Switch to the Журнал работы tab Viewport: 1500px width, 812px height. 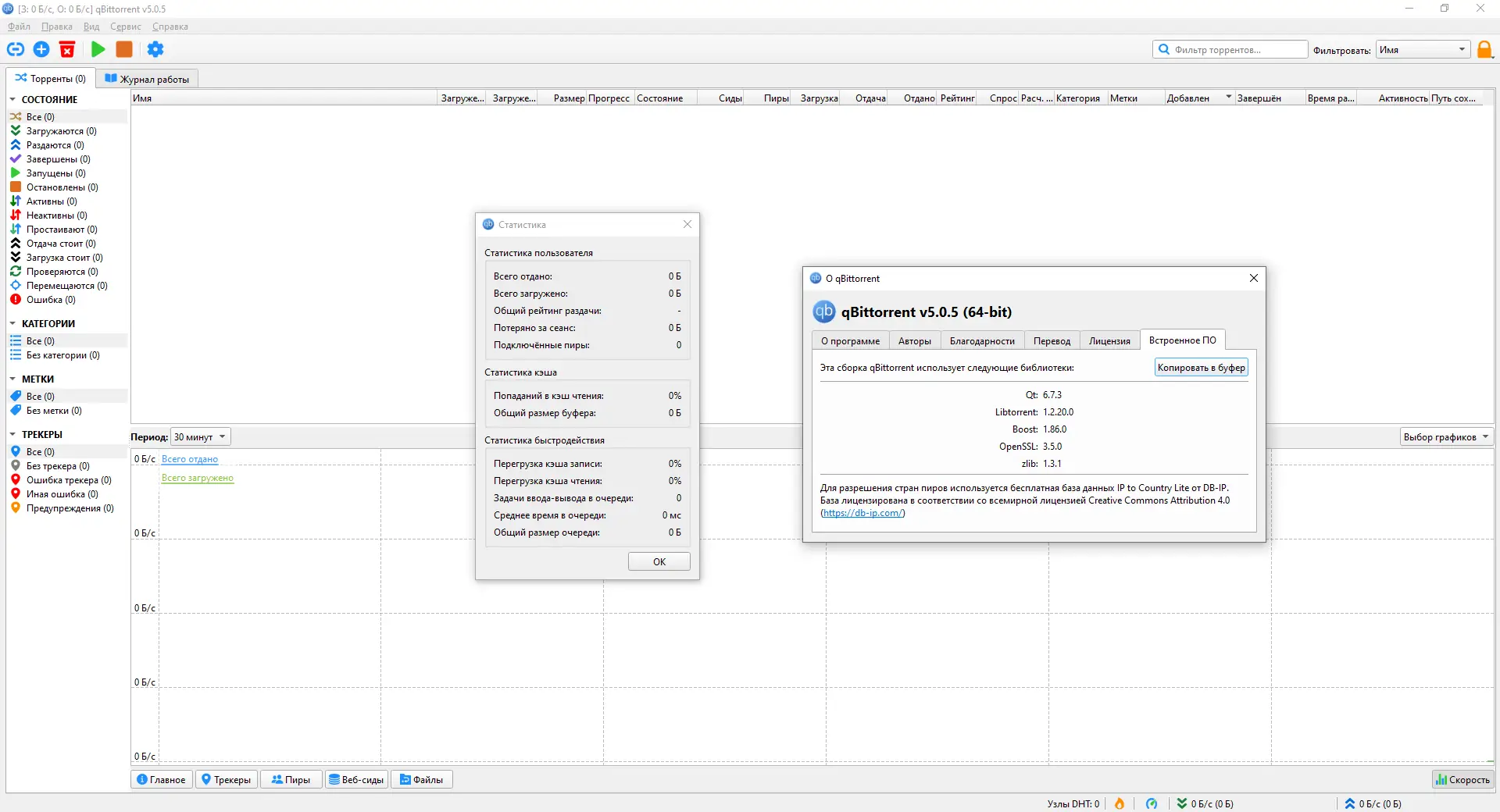[148, 79]
